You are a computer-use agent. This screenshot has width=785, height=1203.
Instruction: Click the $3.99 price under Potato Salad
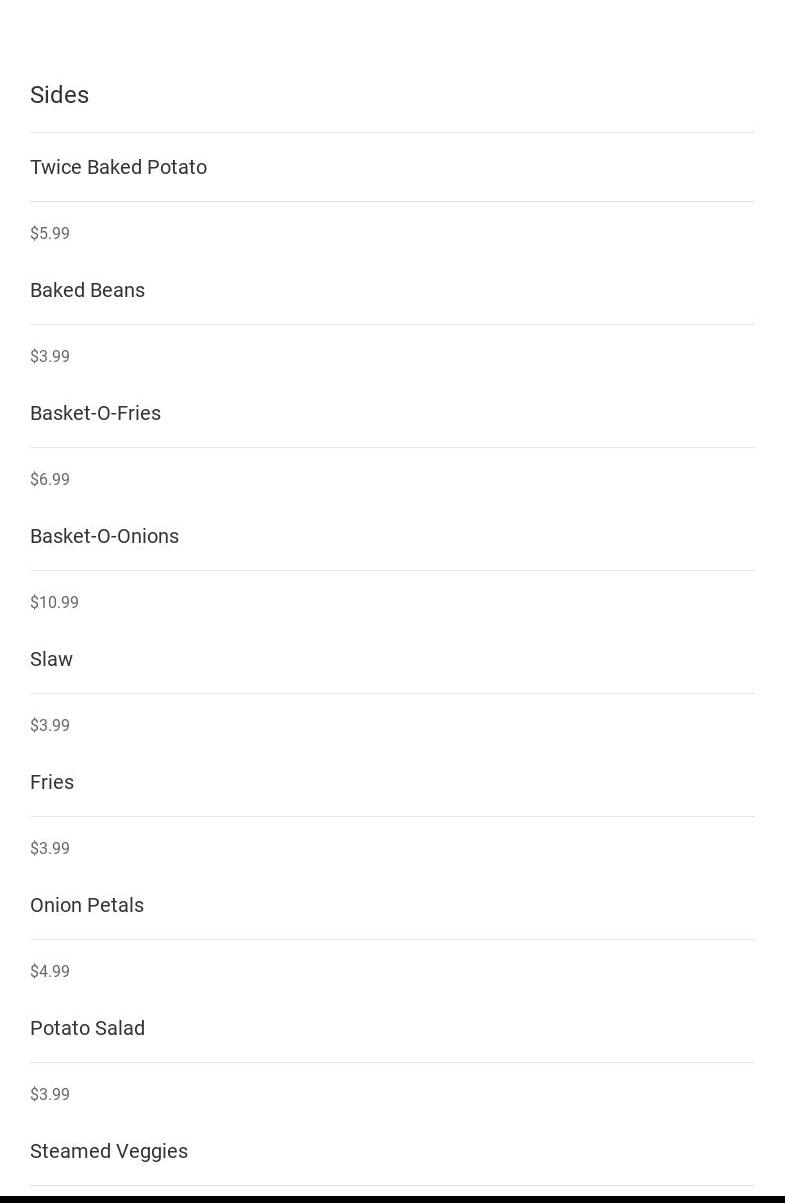pos(50,1094)
